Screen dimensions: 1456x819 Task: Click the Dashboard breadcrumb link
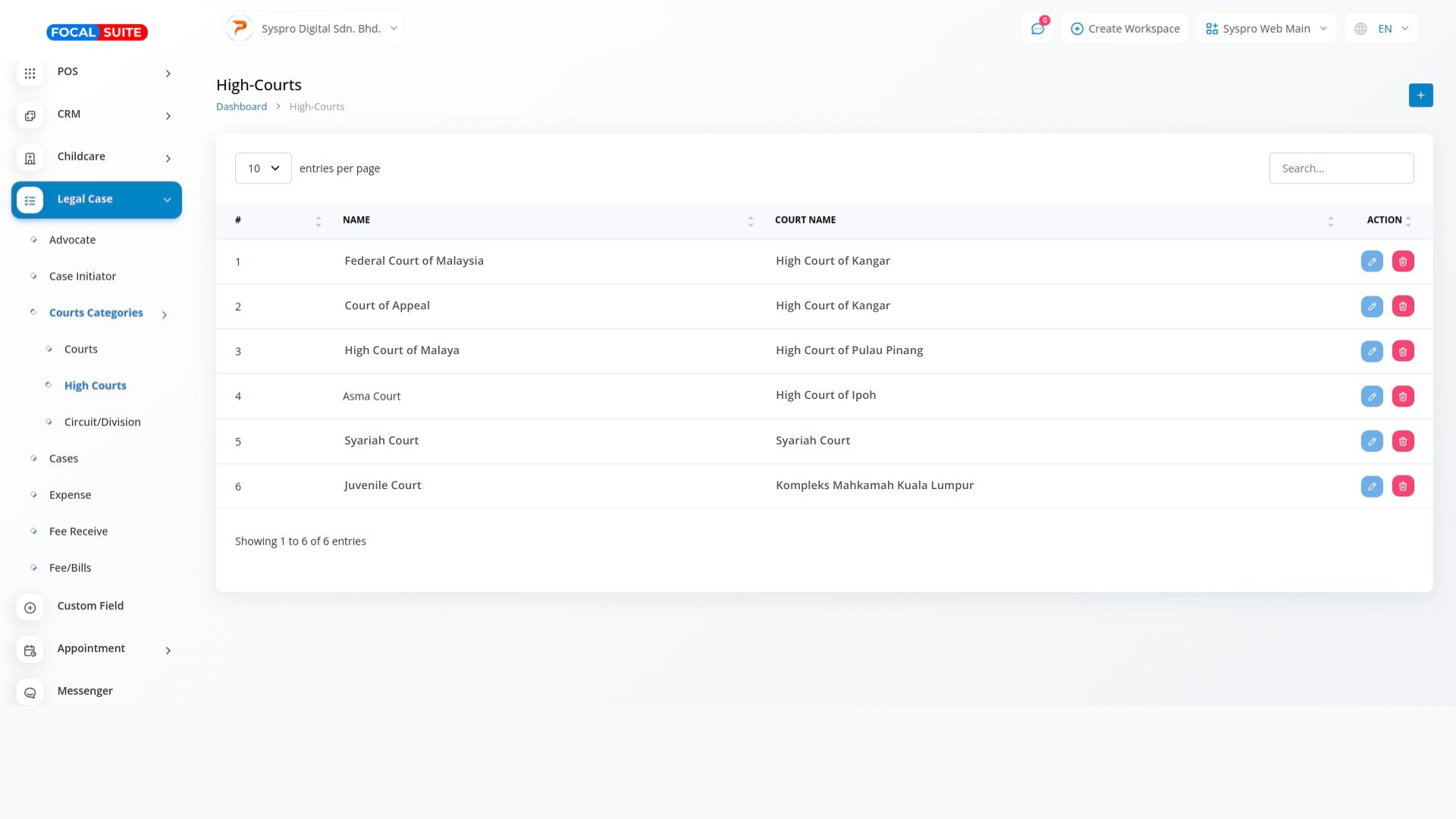tap(241, 107)
